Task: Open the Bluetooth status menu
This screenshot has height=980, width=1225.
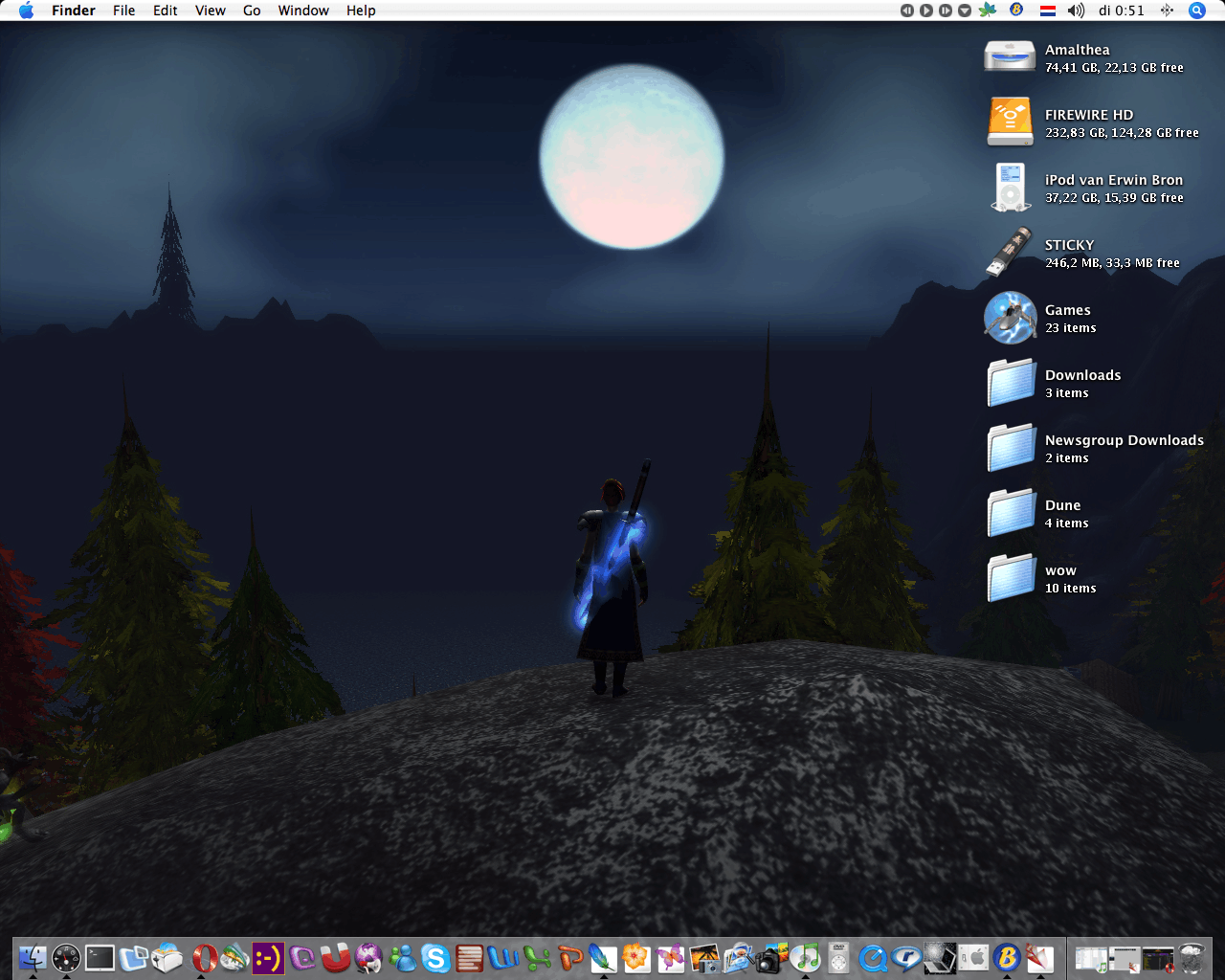Action: click(x=1167, y=11)
